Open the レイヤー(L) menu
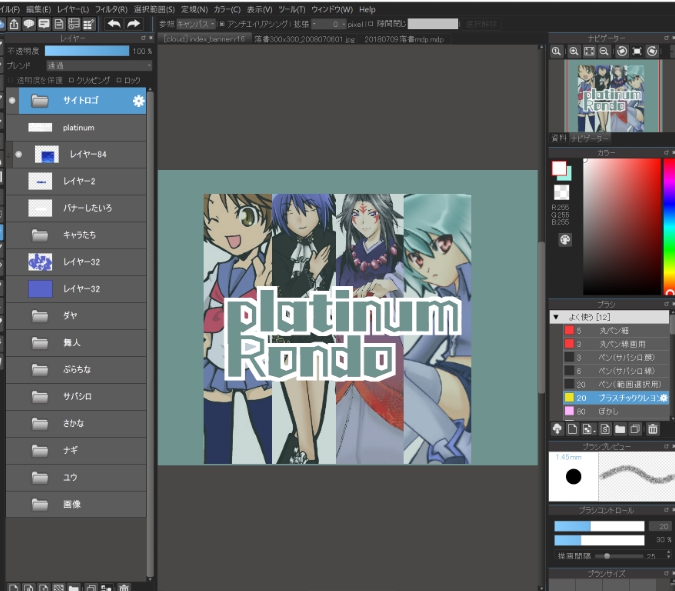This screenshot has height=591, width=675. pos(73,9)
